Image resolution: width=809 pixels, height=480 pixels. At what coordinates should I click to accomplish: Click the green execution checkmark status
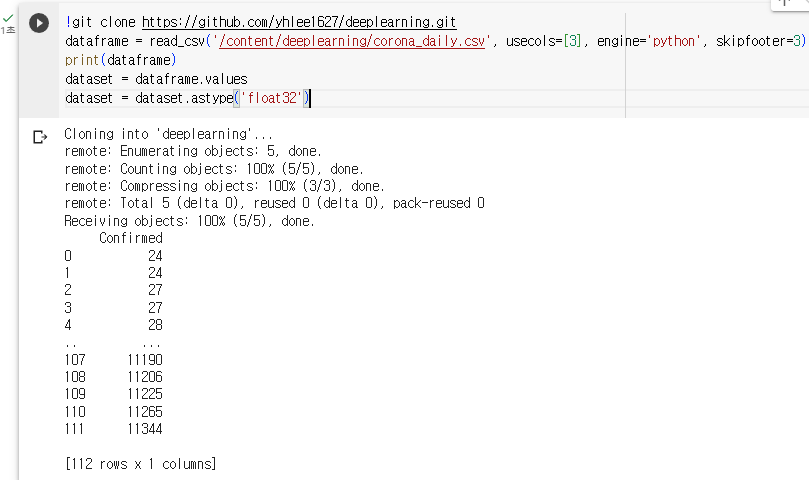click(8, 19)
